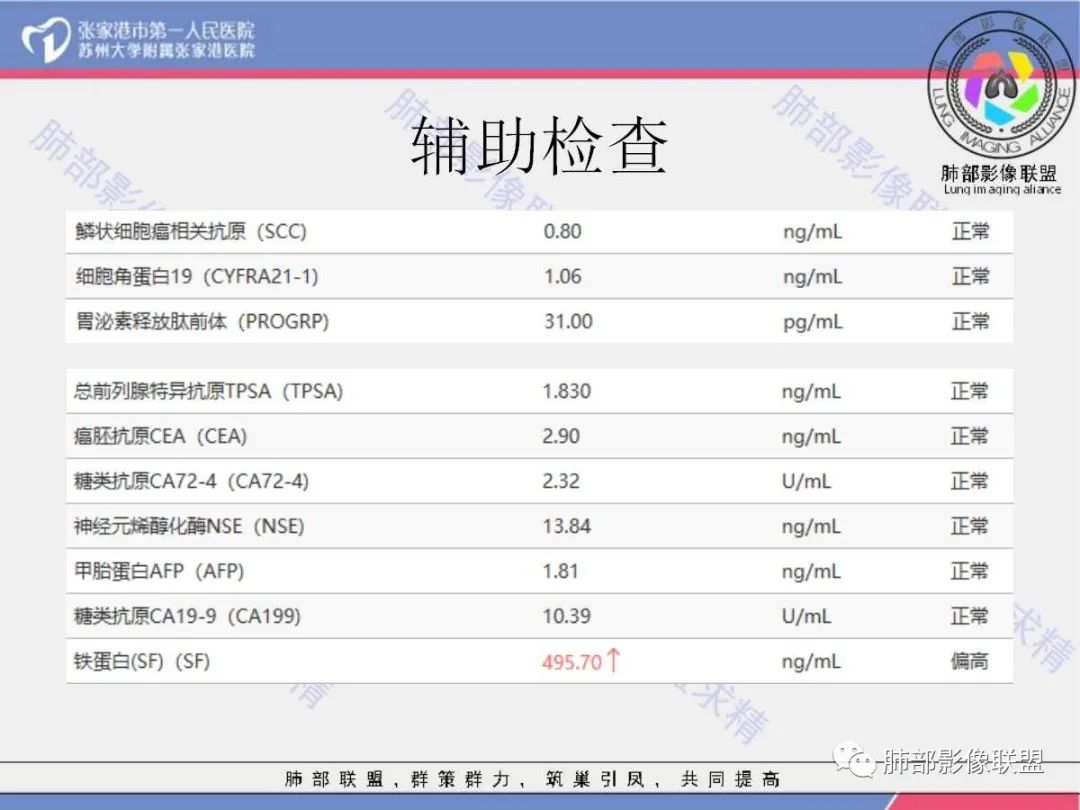Click the hospital logo icon at top left
The height and width of the screenshot is (810, 1080).
pos(45,39)
